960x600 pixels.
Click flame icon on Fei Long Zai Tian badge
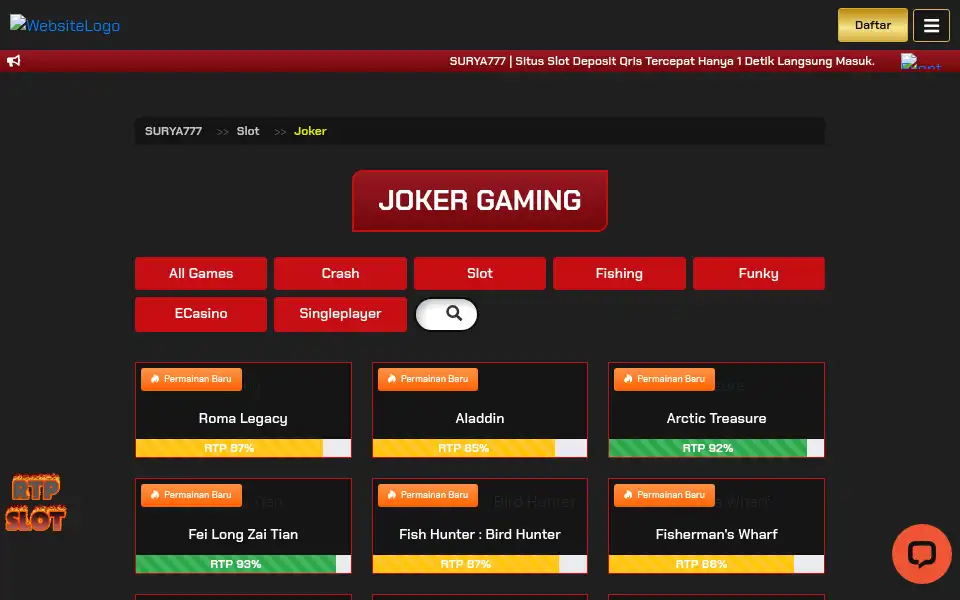point(155,495)
